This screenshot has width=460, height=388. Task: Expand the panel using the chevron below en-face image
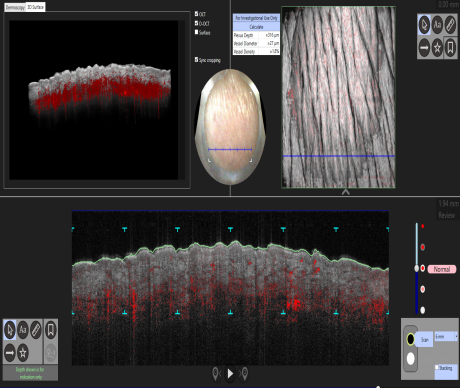345,192
